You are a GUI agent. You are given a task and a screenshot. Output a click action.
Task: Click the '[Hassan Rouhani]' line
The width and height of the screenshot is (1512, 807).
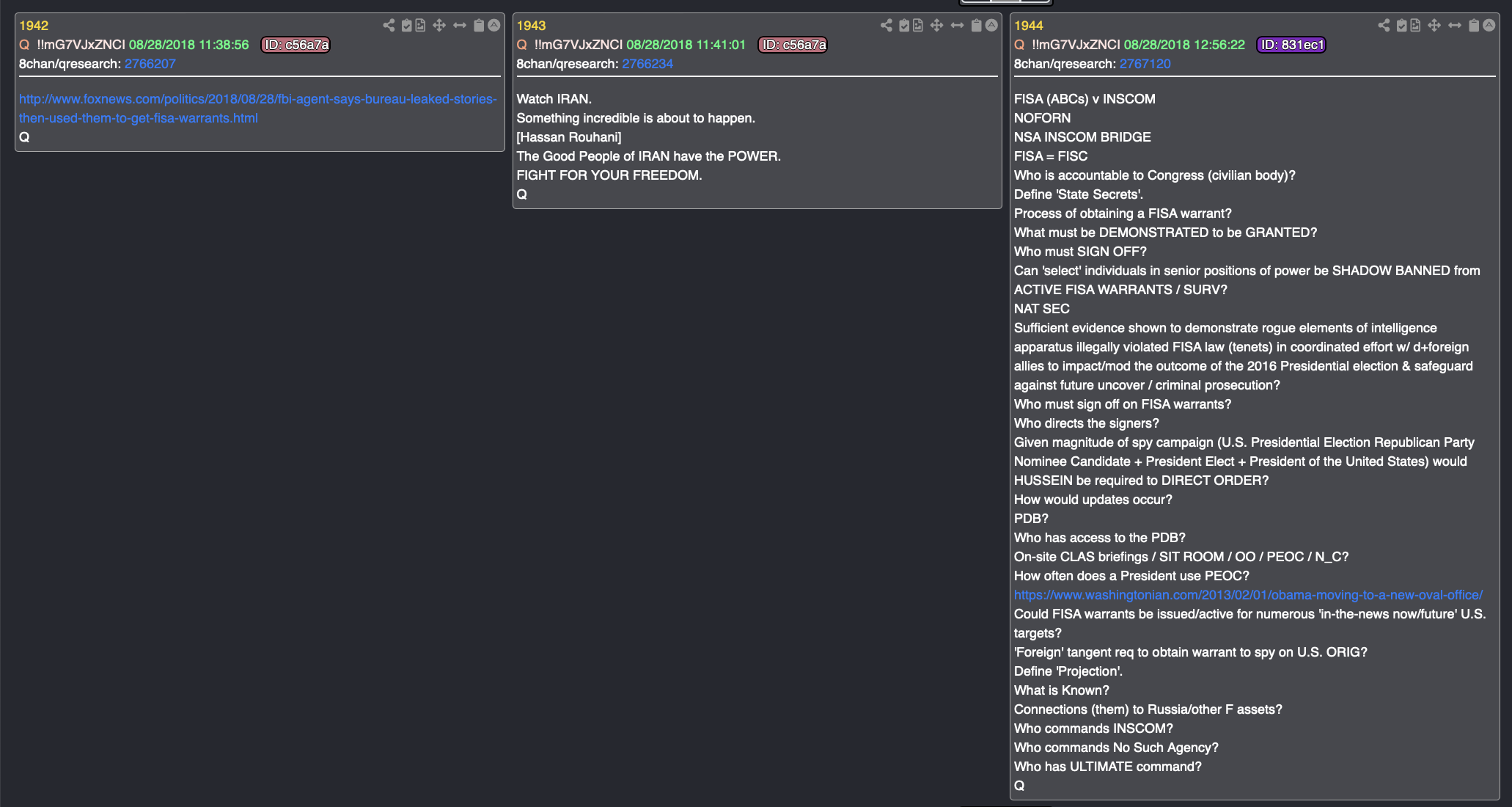click(569, 137)
